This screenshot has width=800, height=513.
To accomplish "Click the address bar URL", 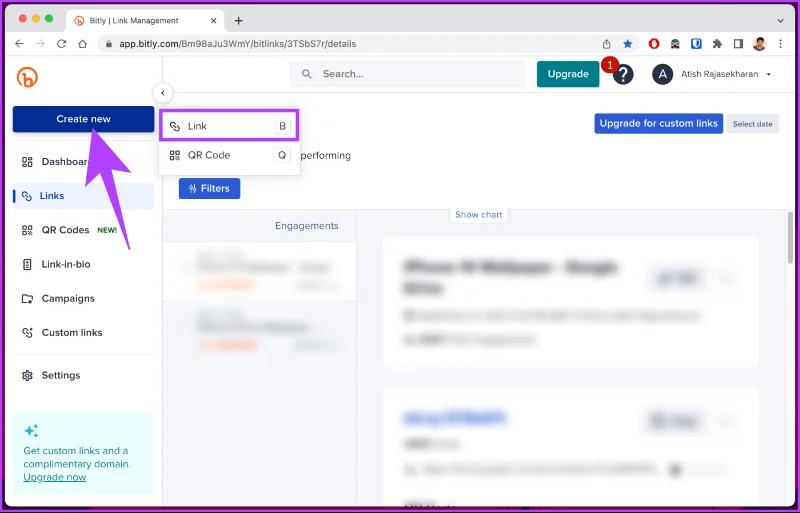I will point(237,44).
